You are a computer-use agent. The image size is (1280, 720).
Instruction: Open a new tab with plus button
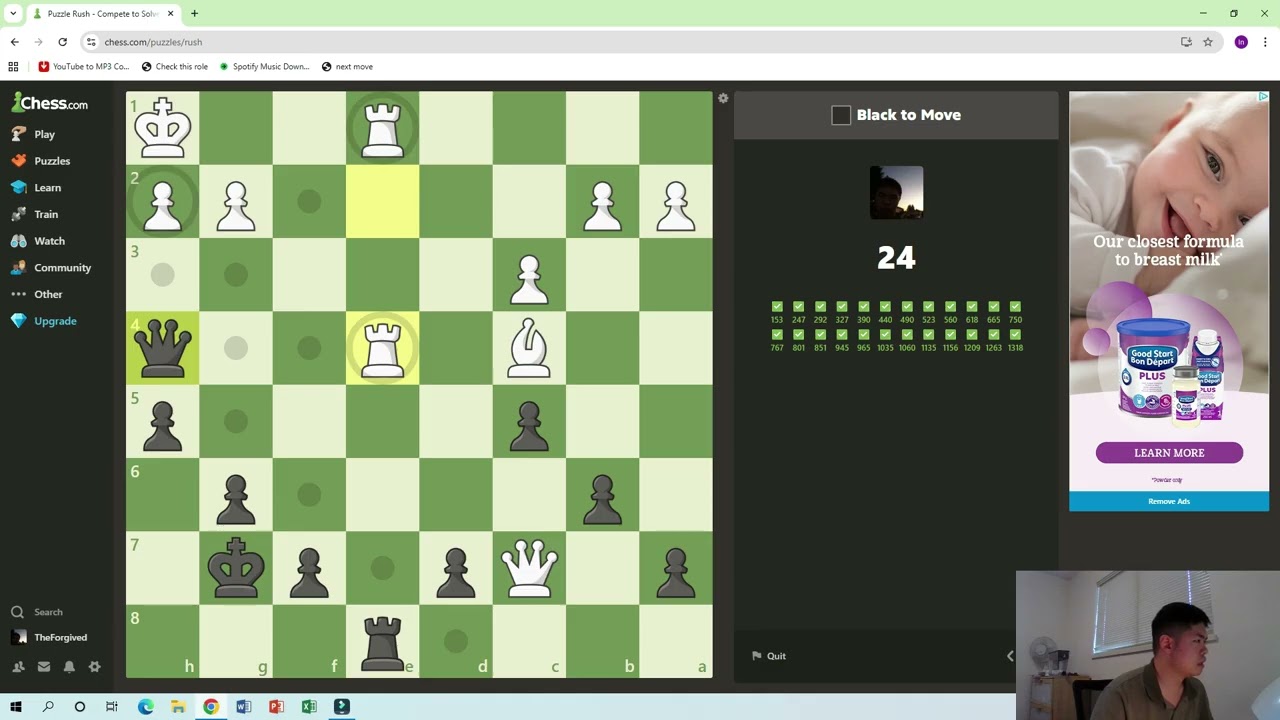pyautogui.click(x=194, y=14)
